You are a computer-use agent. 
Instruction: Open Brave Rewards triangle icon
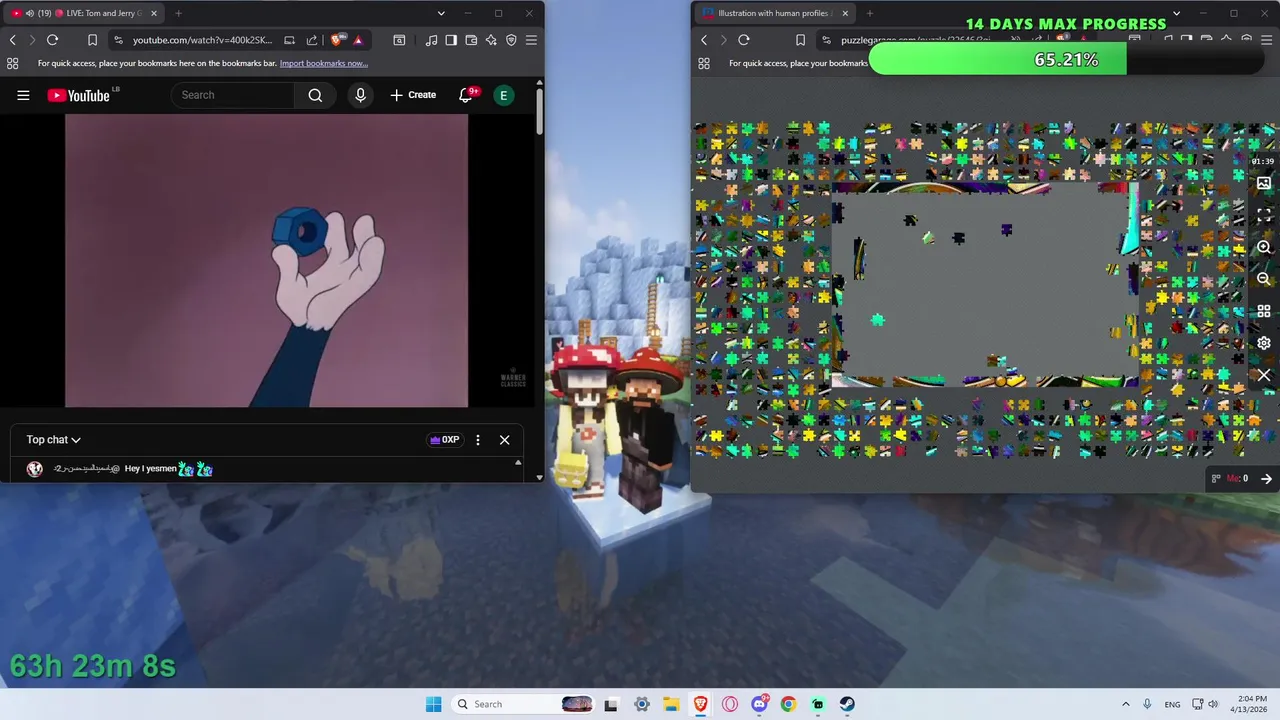click(x=358, y=40)
